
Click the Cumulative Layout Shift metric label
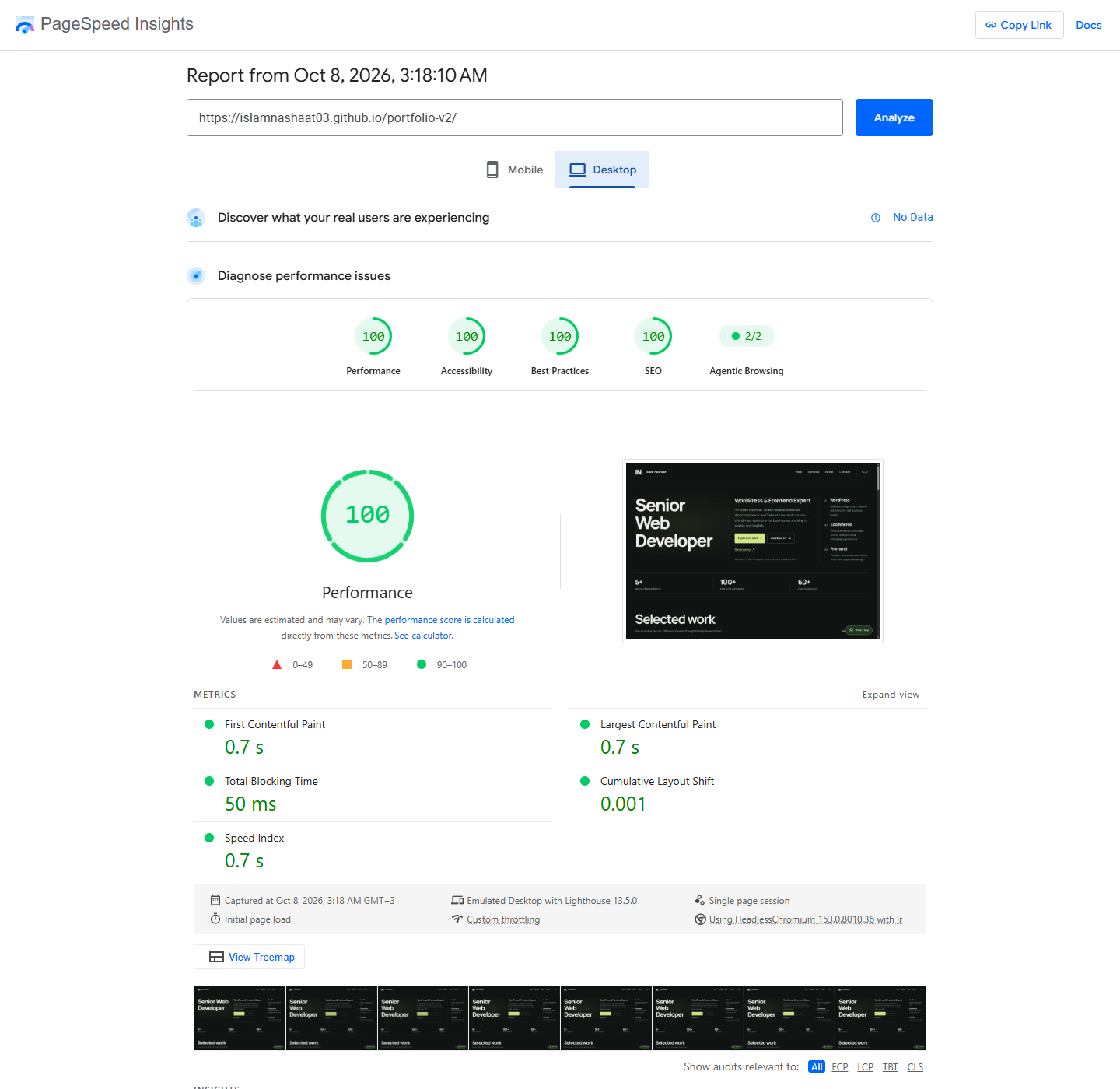657,781
